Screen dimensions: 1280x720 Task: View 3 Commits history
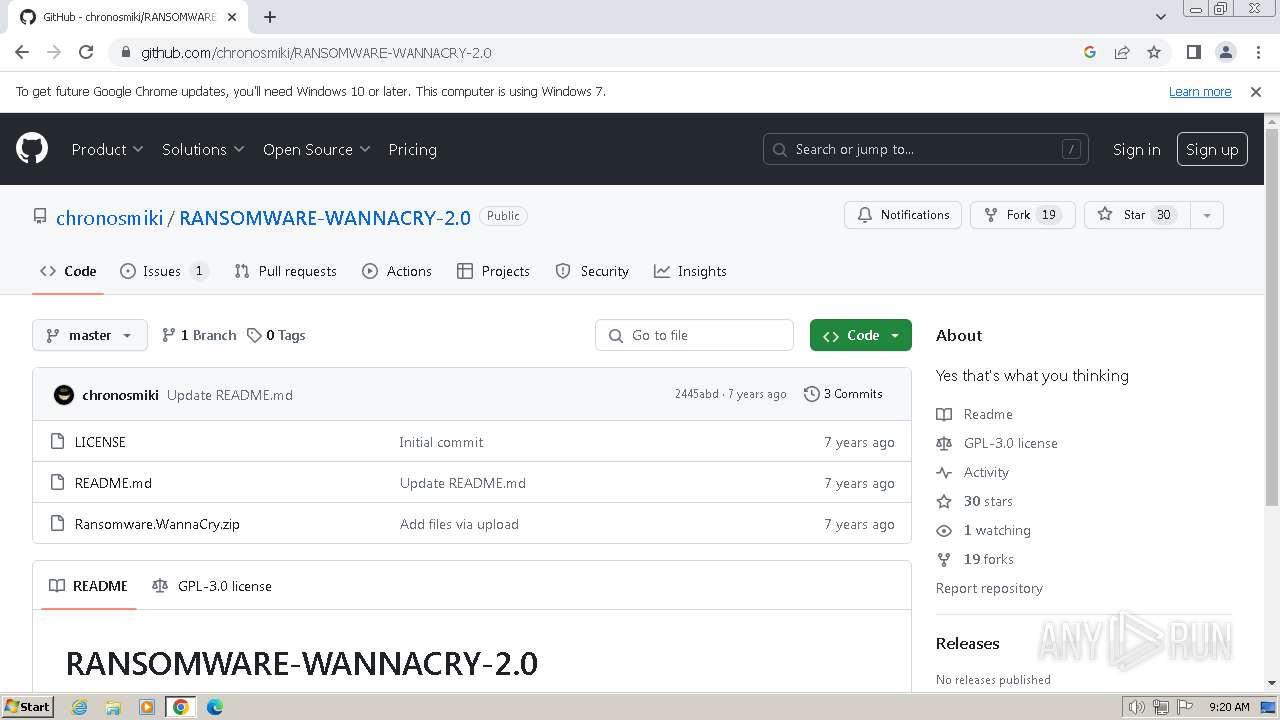843,394
